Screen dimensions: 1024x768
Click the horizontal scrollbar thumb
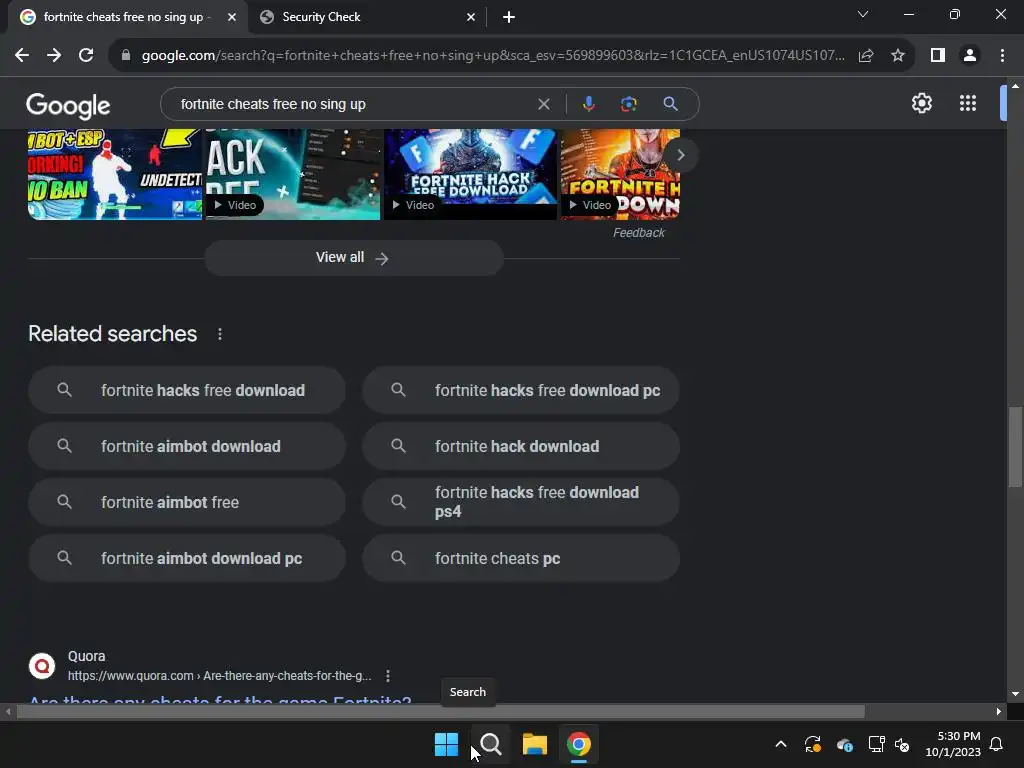point(440,711)
